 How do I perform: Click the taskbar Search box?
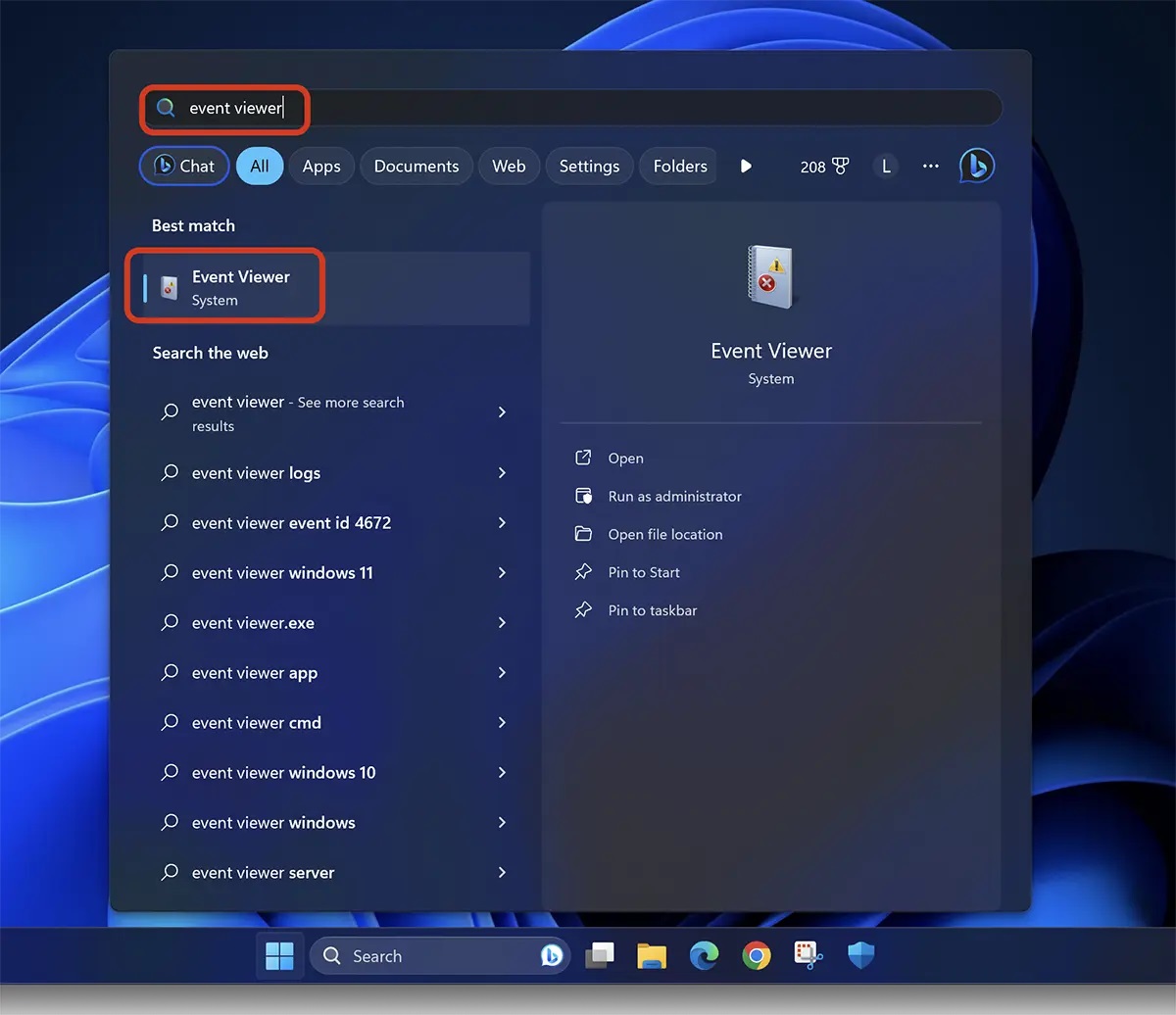(x=440, y=956)
